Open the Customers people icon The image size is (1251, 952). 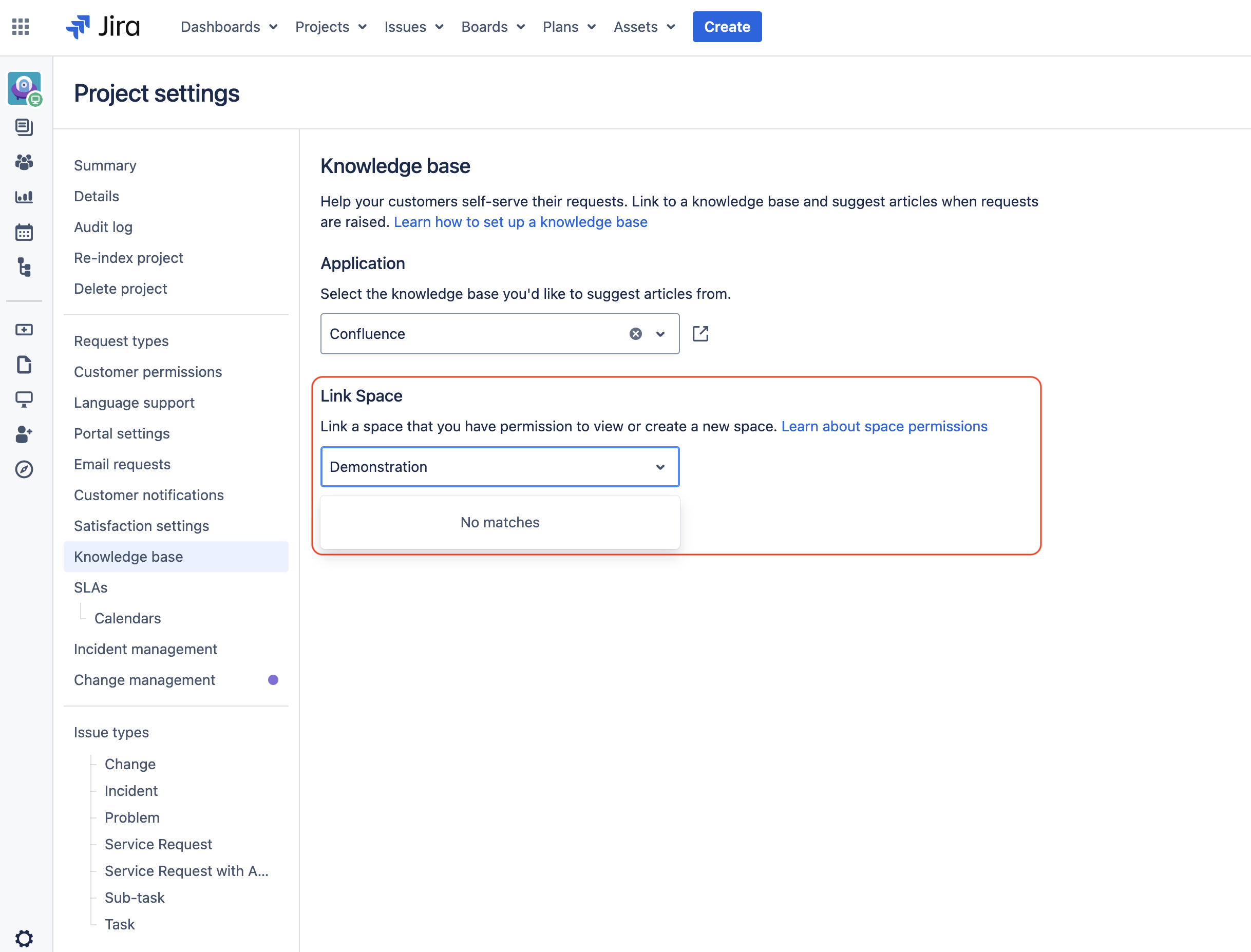24,163
